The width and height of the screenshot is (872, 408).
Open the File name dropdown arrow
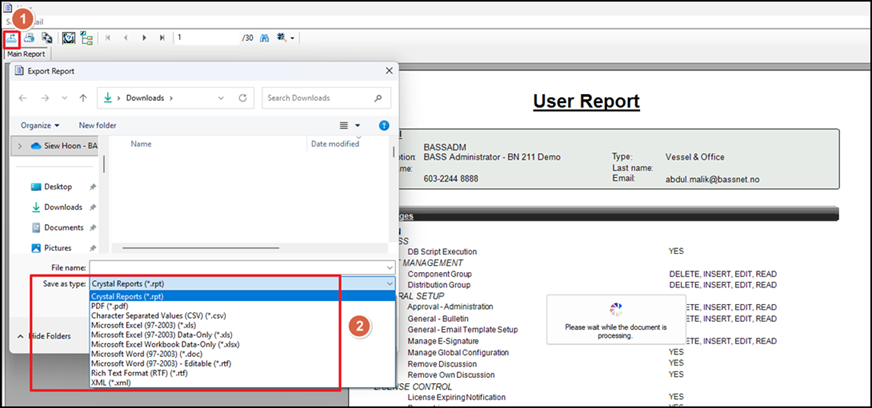390,267
